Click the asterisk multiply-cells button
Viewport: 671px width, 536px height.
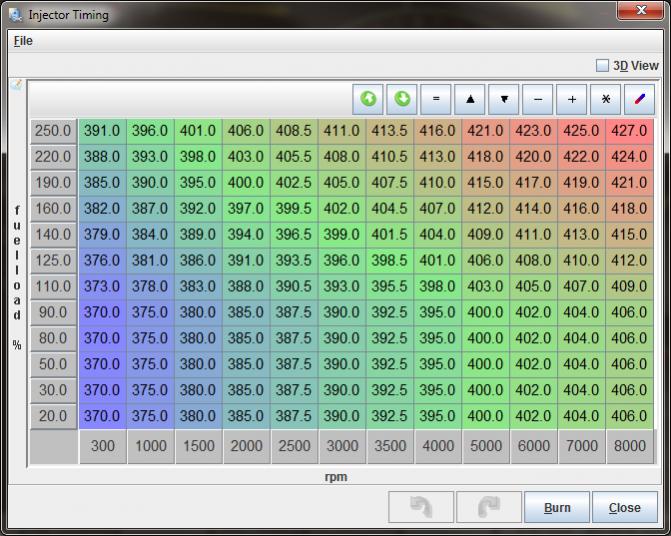click(x=606, y=99)
